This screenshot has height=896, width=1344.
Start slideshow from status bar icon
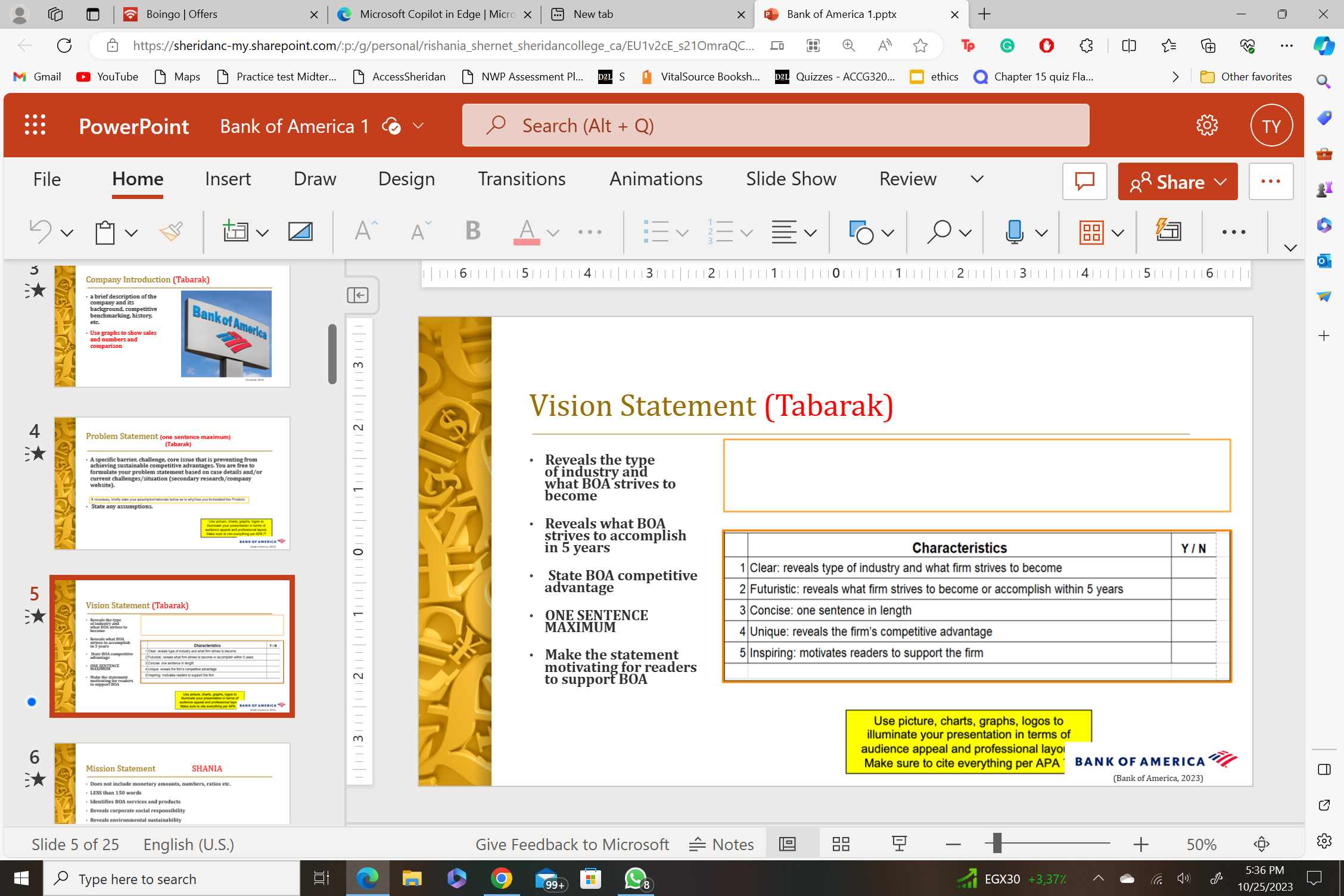tap(900, 844)
